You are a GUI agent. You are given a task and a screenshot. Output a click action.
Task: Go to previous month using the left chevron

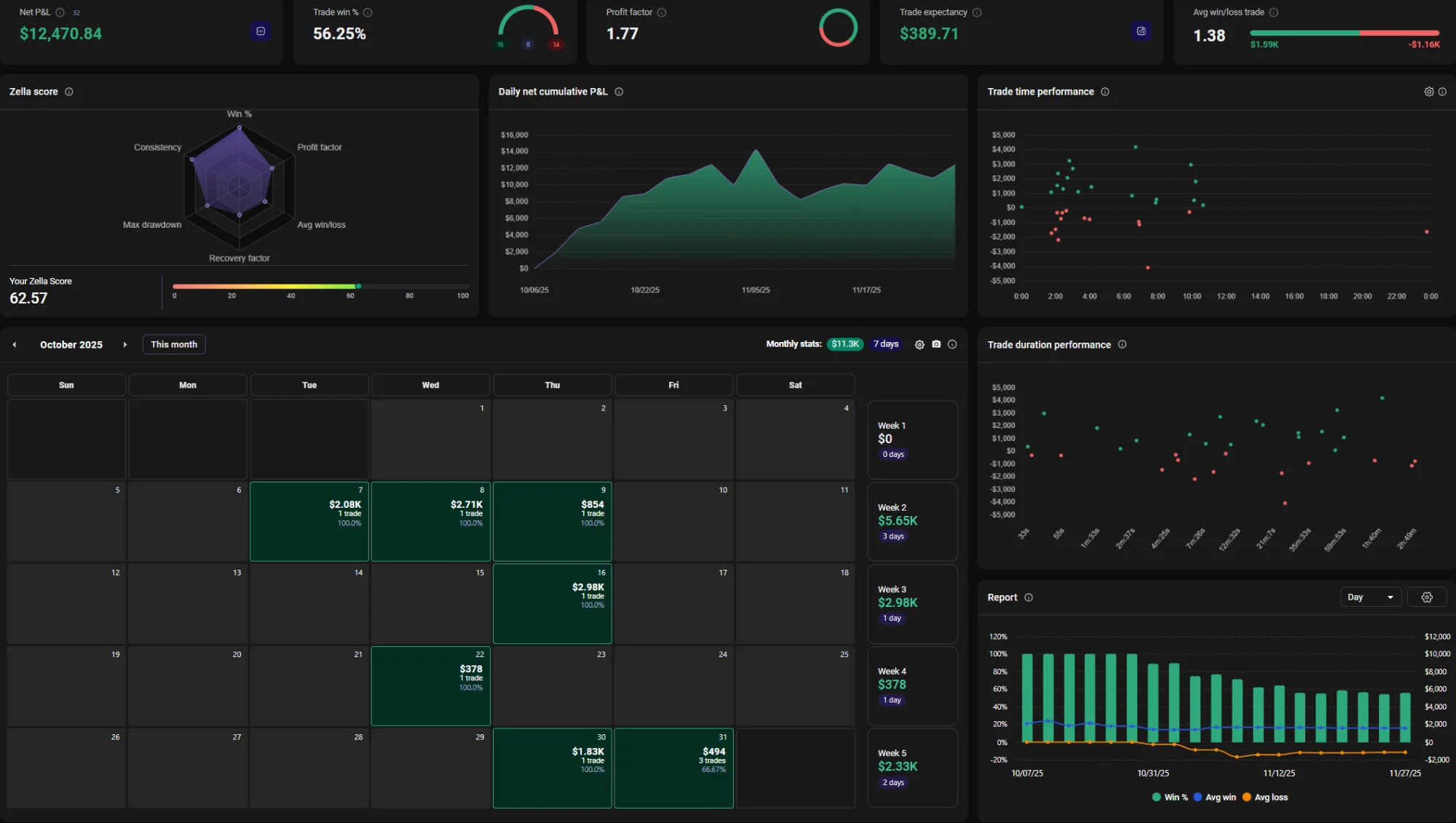pos(13,344)
